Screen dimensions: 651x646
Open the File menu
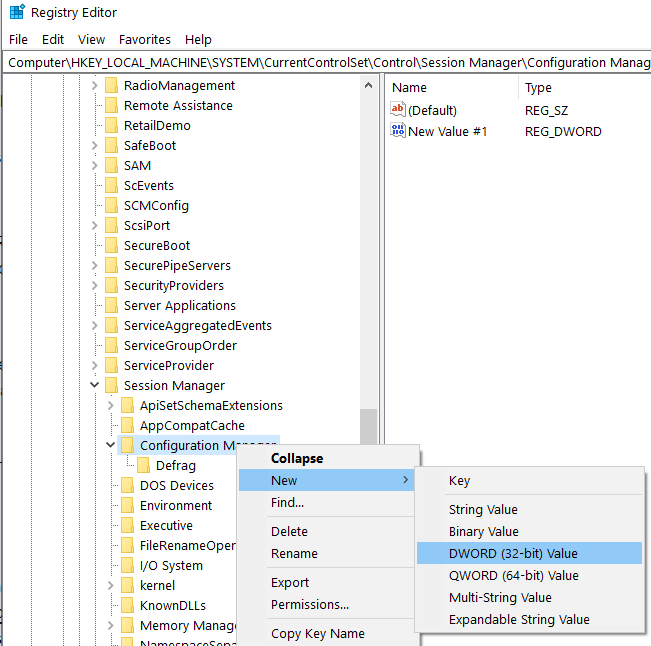18,39
